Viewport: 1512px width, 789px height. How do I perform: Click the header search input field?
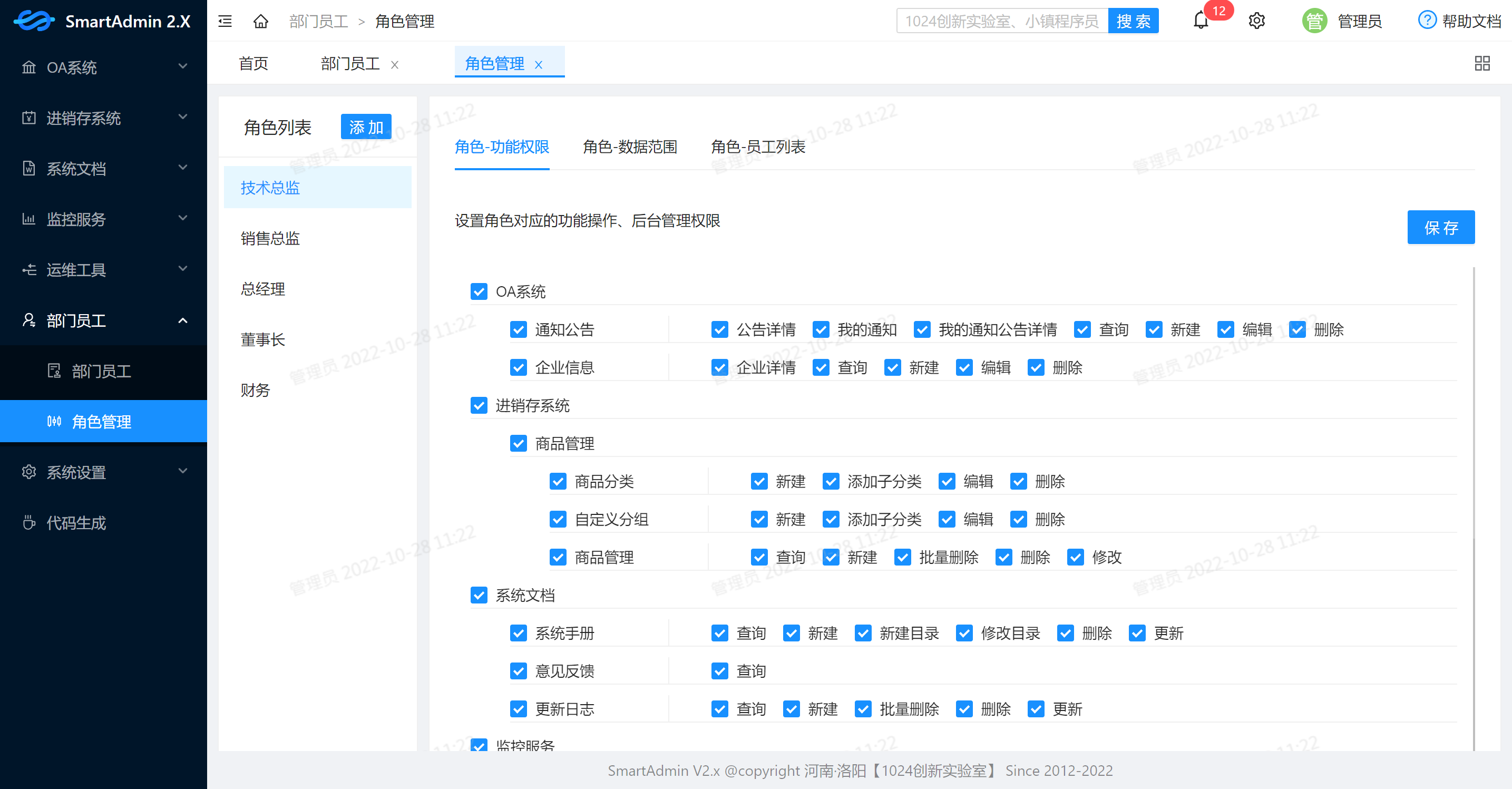[x=1001, y=22]
